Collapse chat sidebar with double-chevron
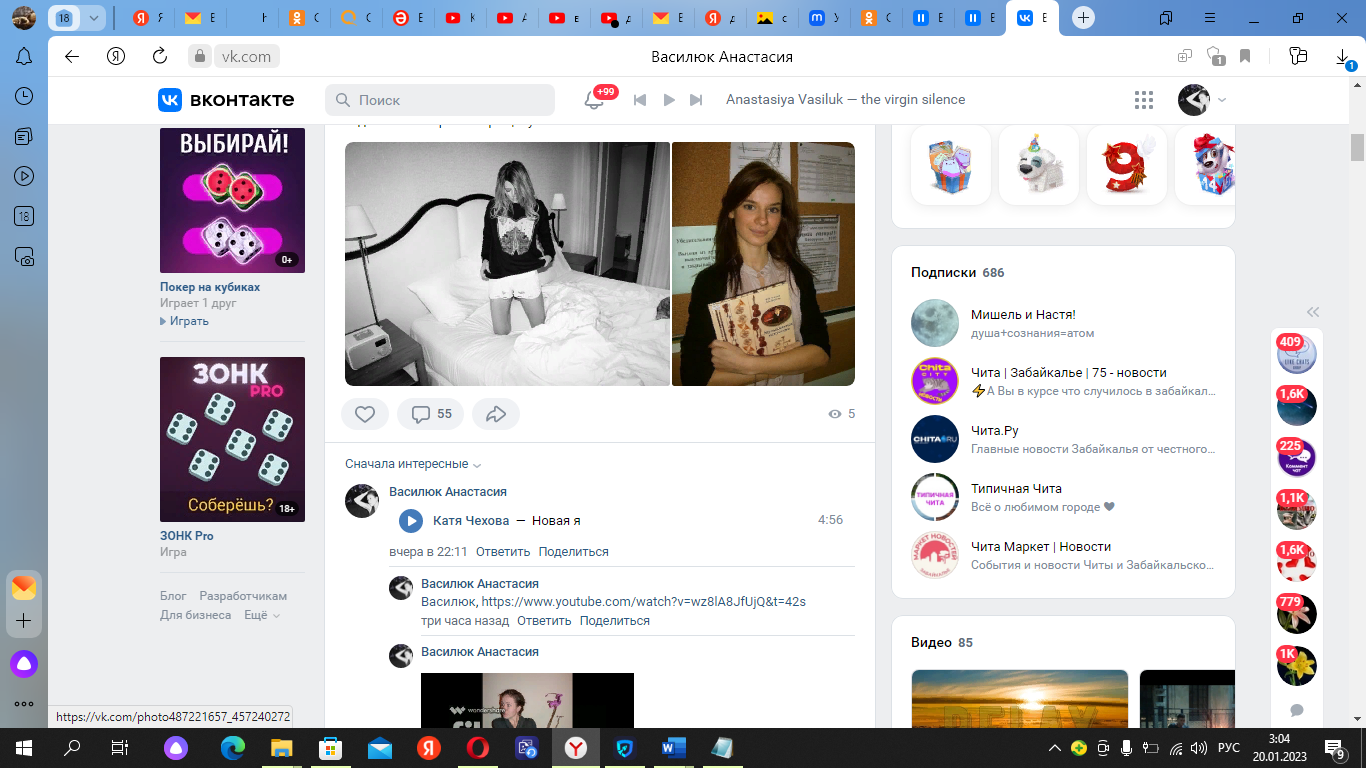The height and width of the screenshot is (768, 1366). pyautogui.click(x=1313, y=311)
